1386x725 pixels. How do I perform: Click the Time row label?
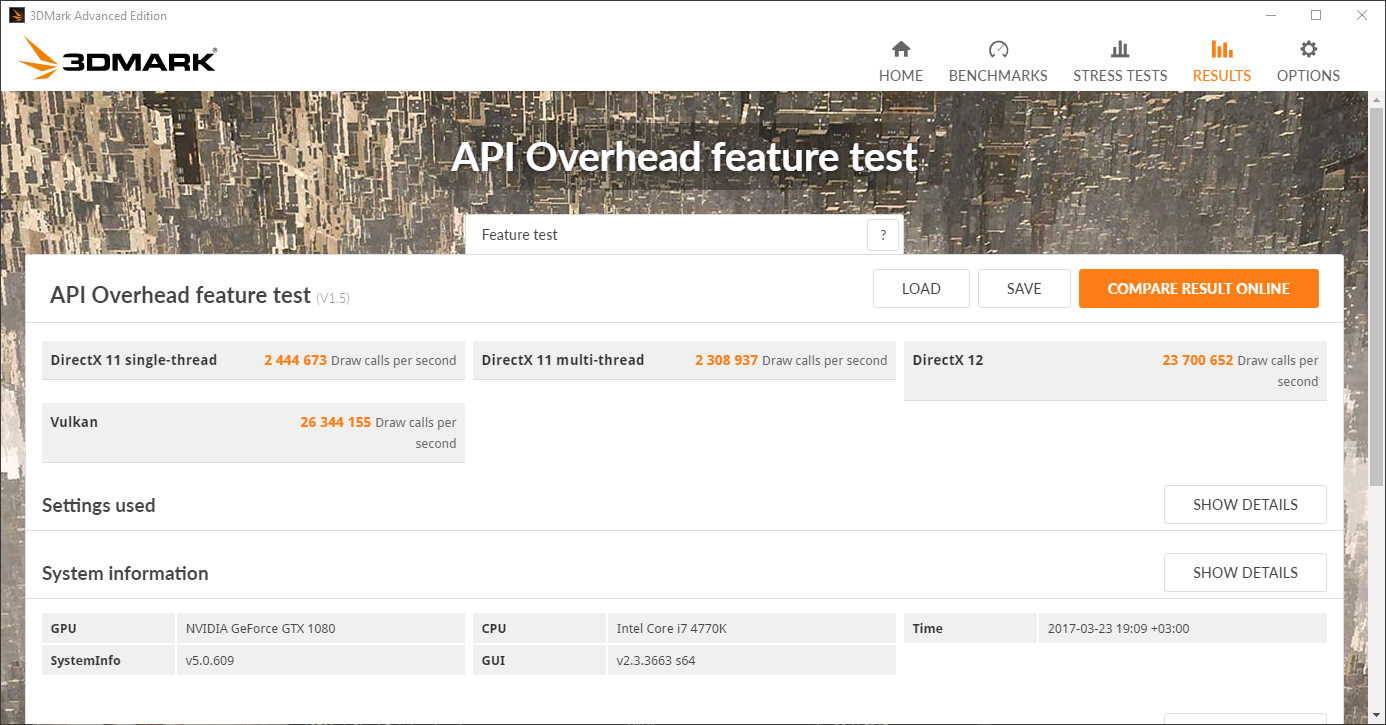tap(928, 629)
